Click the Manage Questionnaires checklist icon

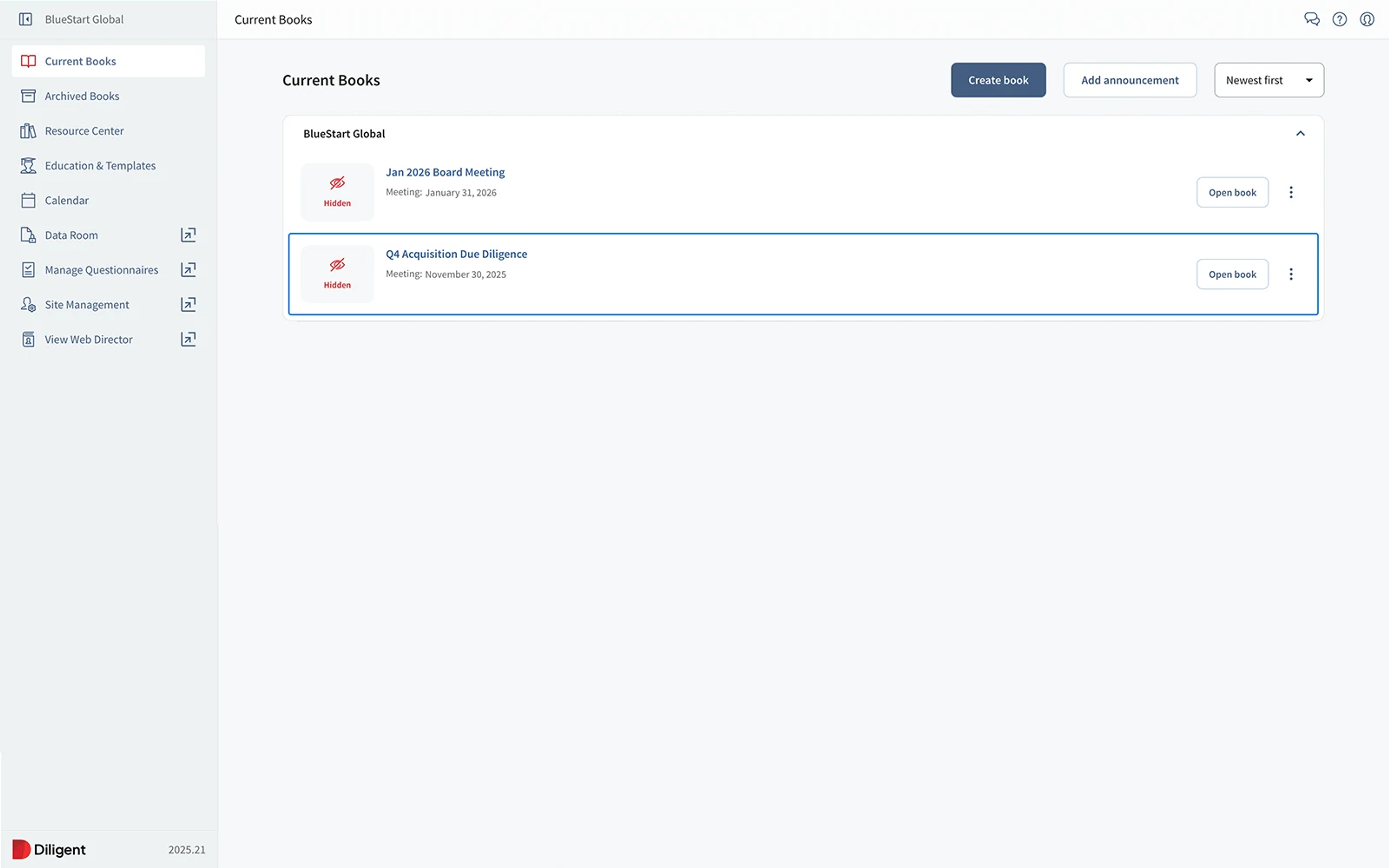pos(28,270)
